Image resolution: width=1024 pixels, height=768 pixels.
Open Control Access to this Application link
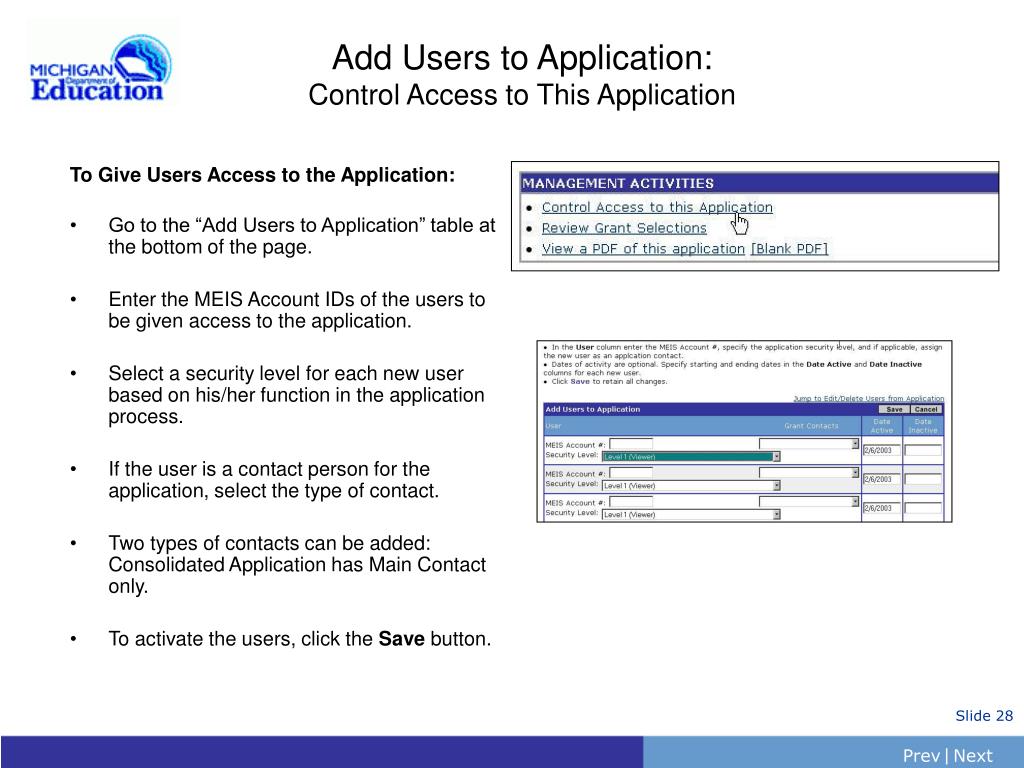(657, 207)
